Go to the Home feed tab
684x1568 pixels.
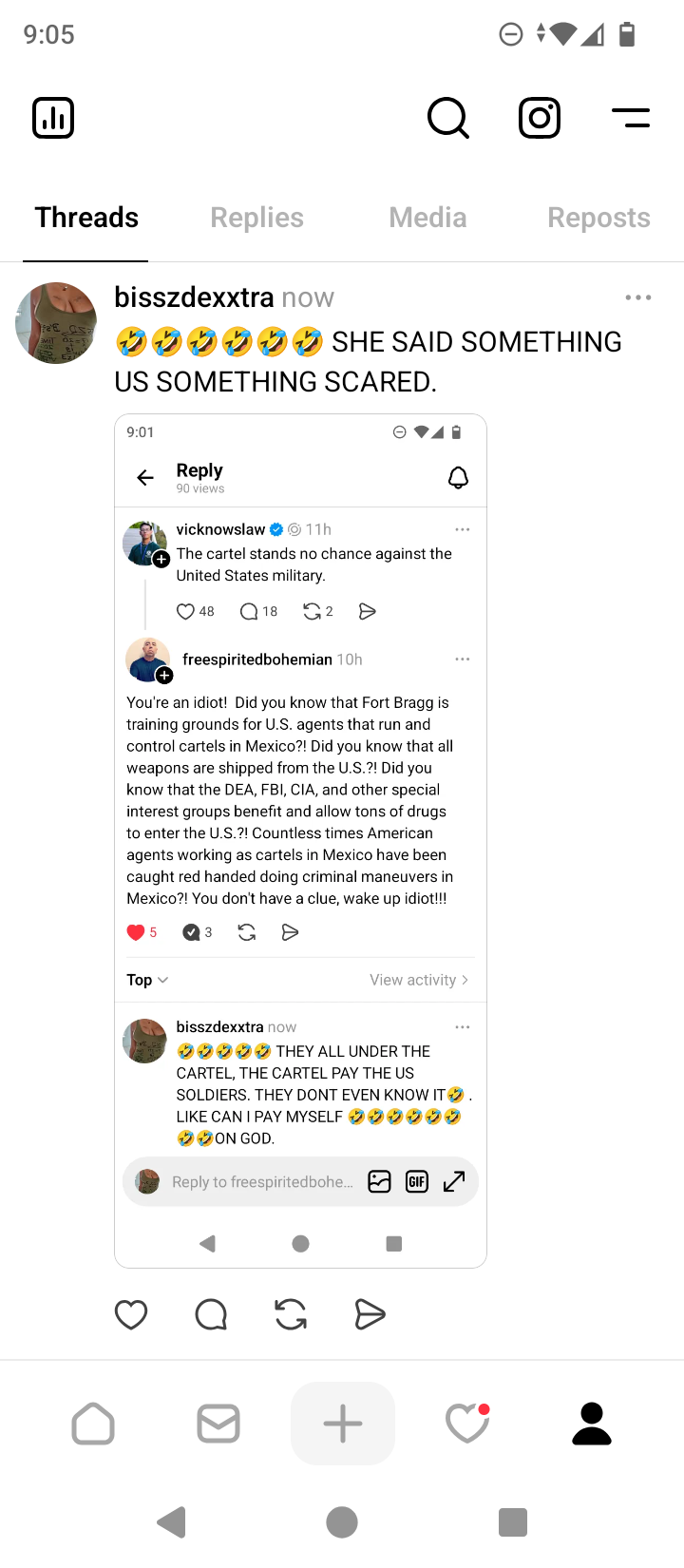(x=93, y=1424)
